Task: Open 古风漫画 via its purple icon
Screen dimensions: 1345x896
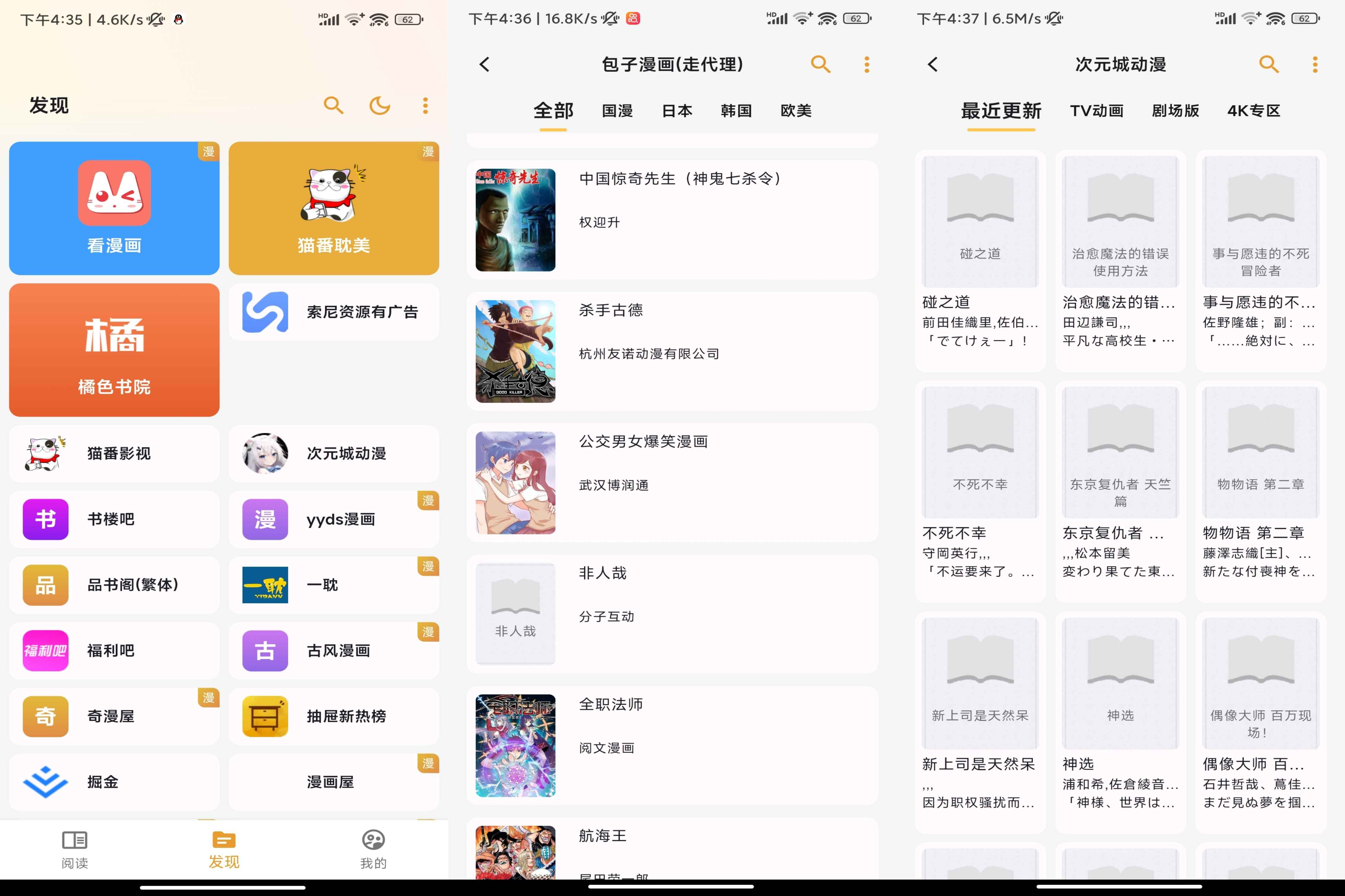Action: point(264,650)
